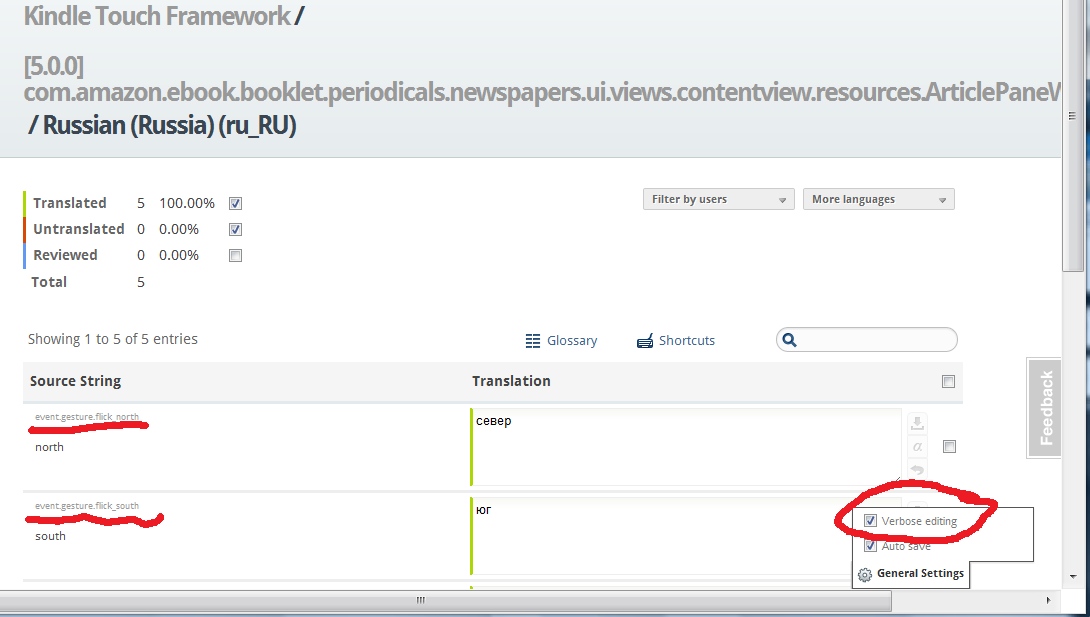
Task: Click the search magnifier icon
Action: pos(789,340)
